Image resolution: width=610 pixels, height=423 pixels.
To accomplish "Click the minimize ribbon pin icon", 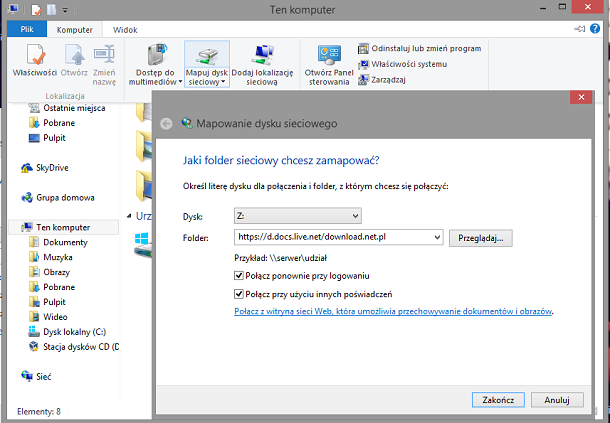I will tap(579, 29).
